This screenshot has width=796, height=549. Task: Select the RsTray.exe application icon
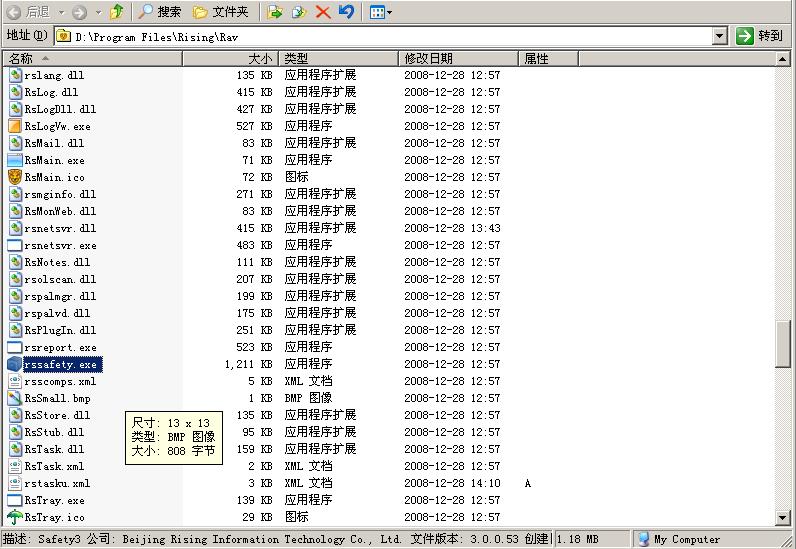coord(15,500)
